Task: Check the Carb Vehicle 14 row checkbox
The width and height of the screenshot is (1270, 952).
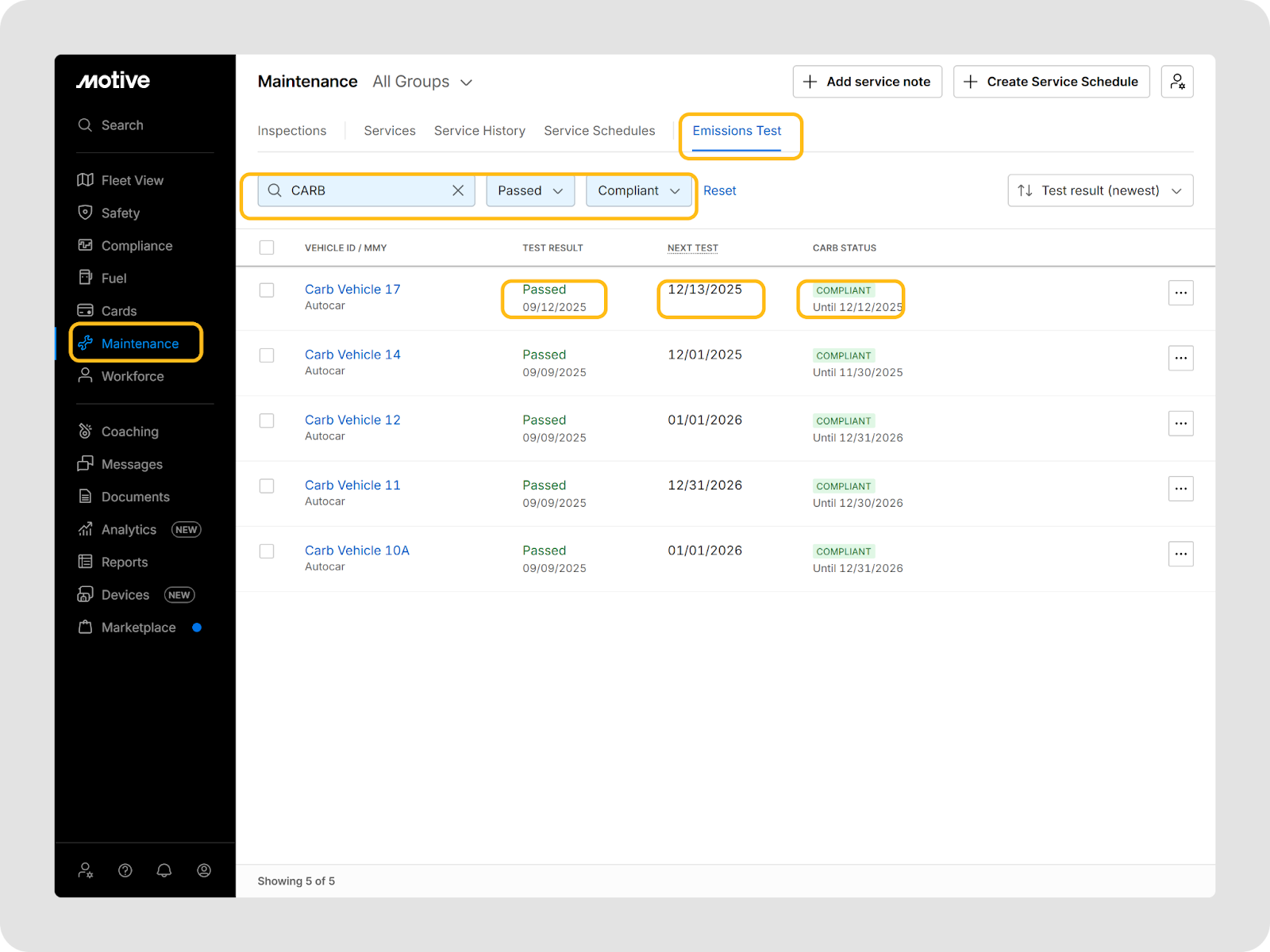Action: point(267,355)
